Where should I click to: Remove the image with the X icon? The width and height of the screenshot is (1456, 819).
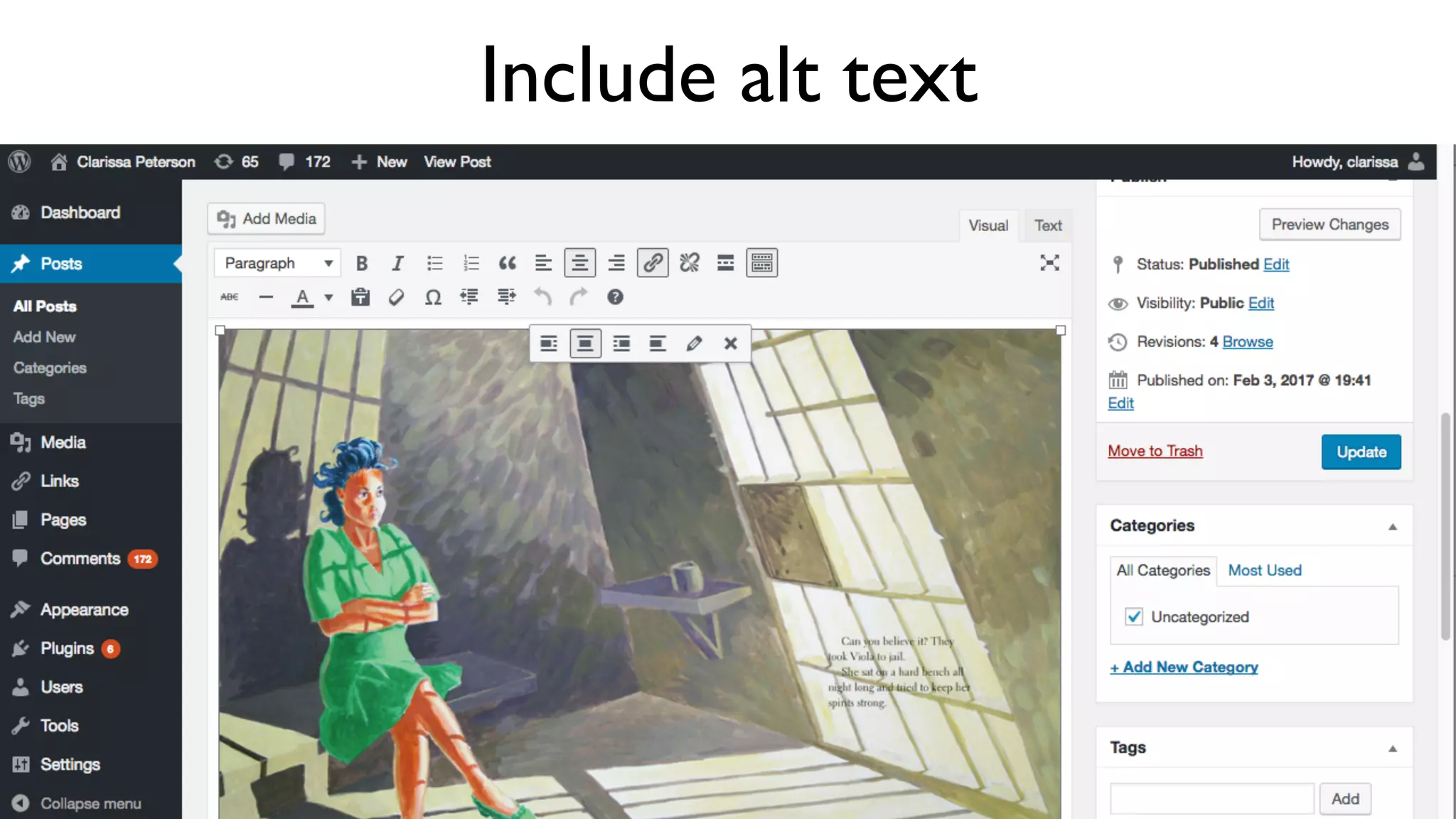(x=730, y=344)
